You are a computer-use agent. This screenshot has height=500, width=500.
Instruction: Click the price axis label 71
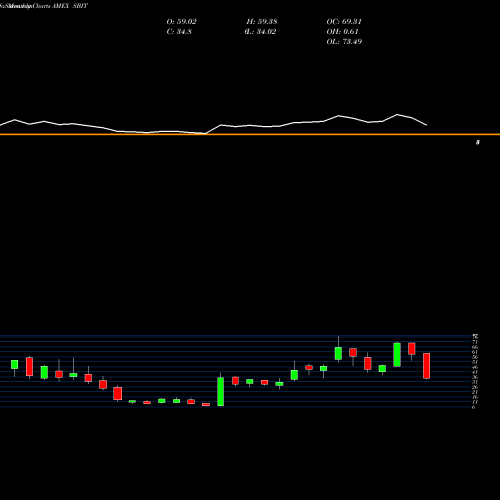point(475,342)
